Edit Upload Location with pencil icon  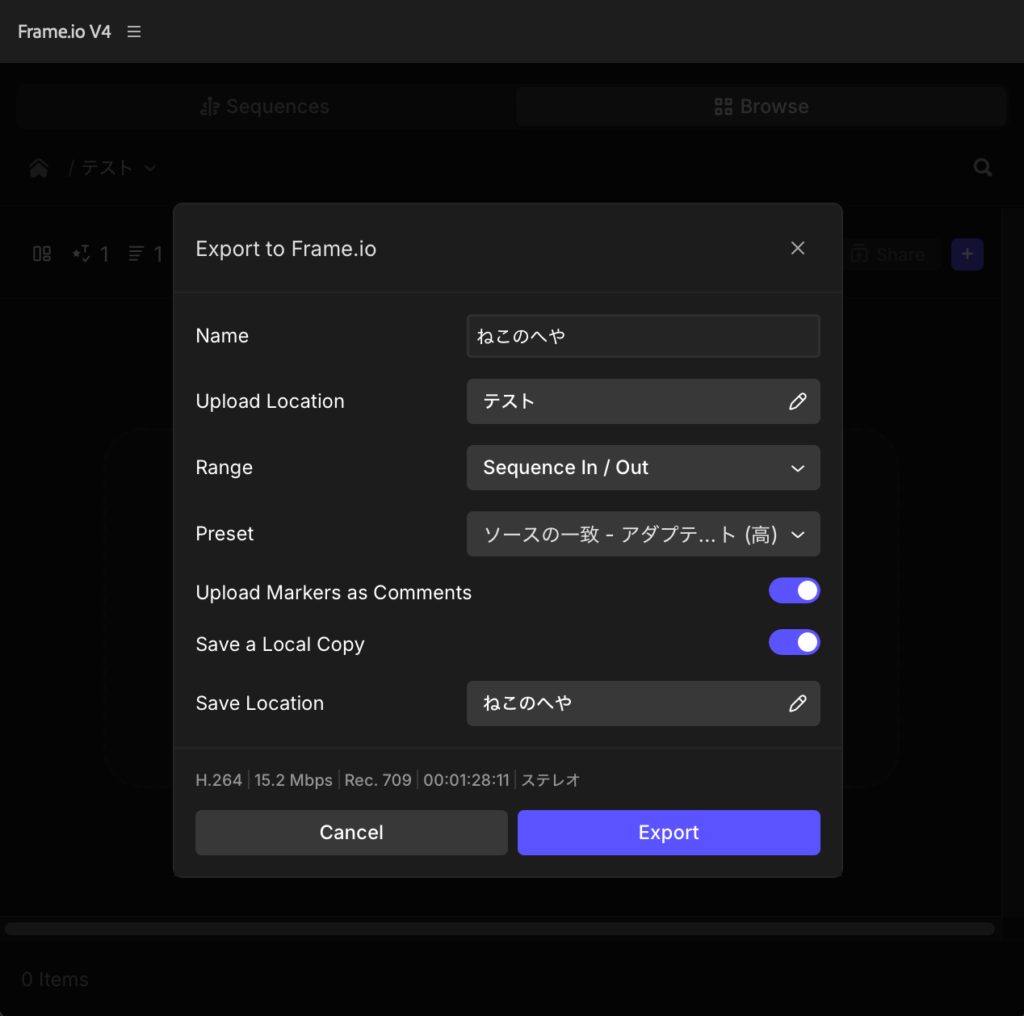[x=797, y=402]
